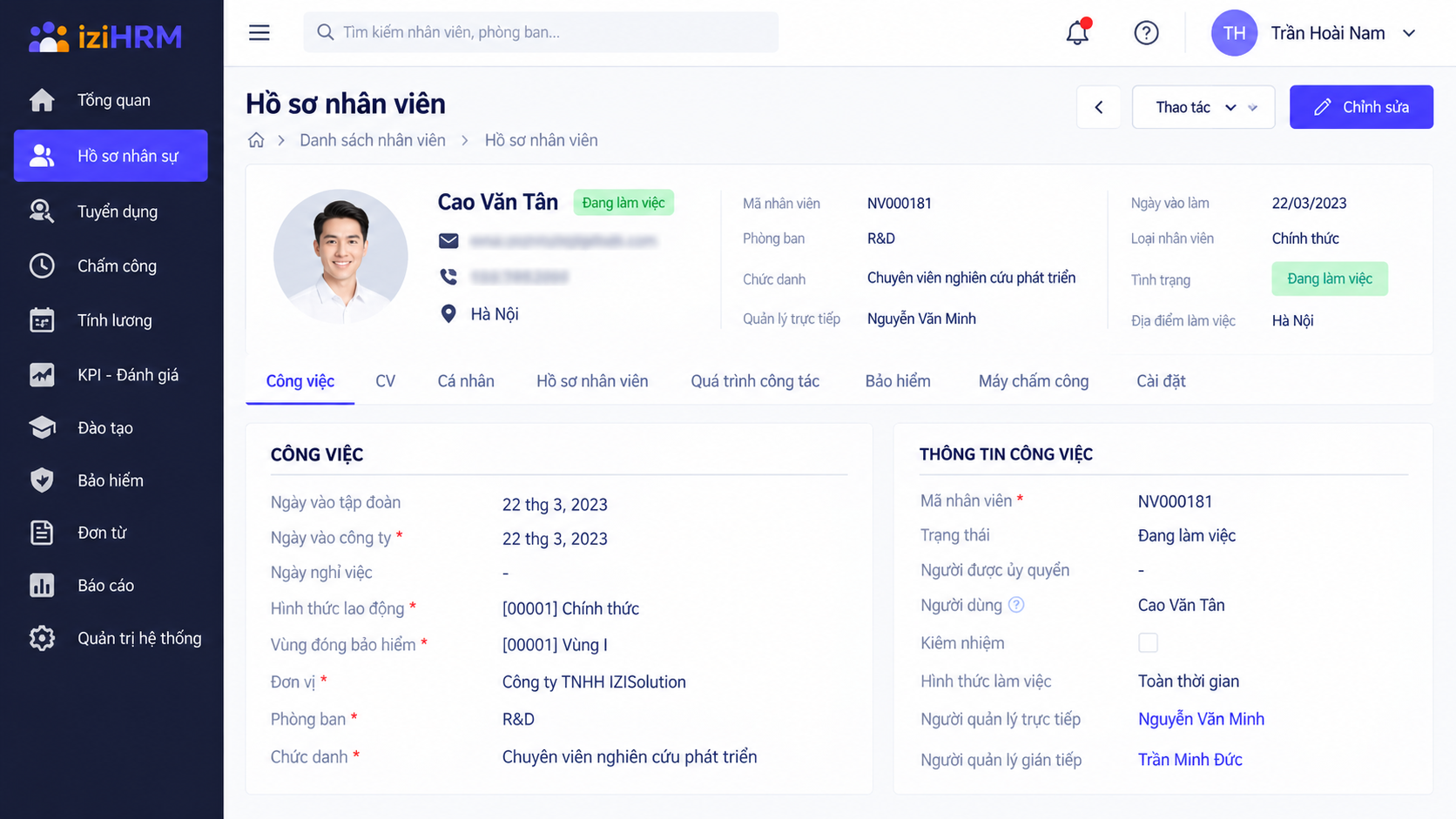Open Danh sách nhân viên breadcrumb link

coord(373,140)
